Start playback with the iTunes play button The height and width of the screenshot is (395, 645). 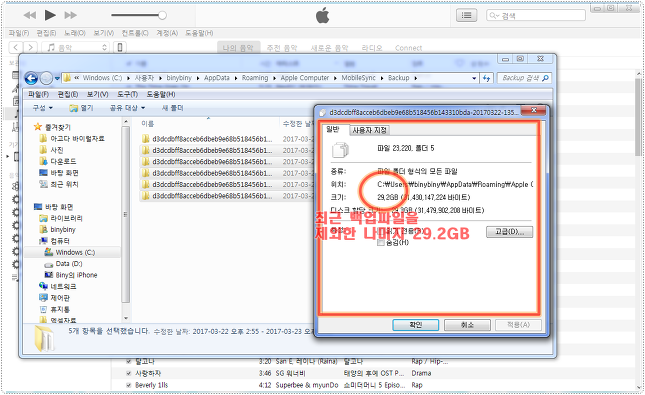tap(50, 15)
